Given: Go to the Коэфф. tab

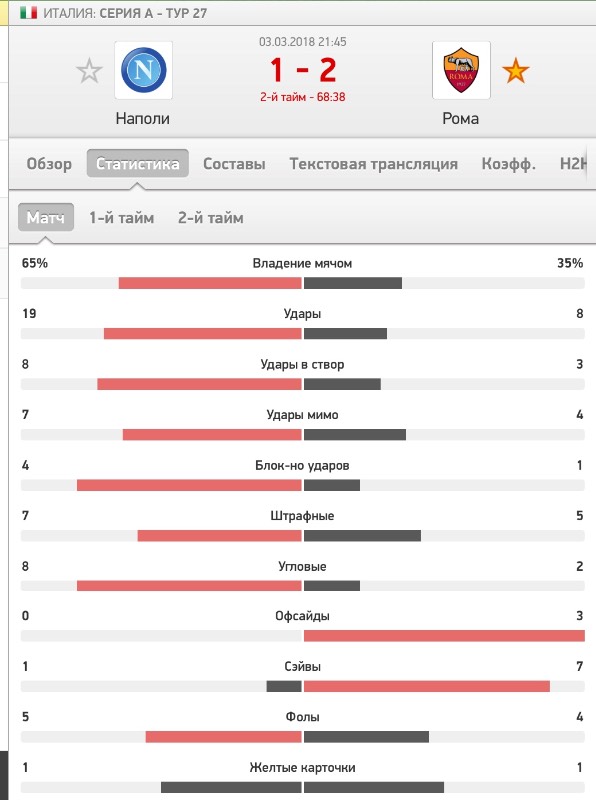Looking at the screenshot, I should tap(509, 164).
